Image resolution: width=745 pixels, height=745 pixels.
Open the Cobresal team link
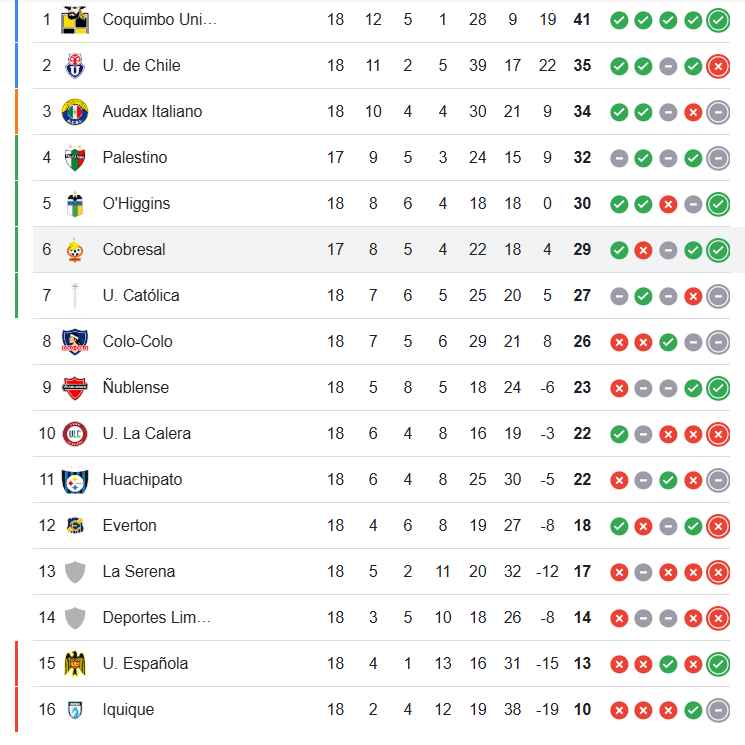[134, 250]
